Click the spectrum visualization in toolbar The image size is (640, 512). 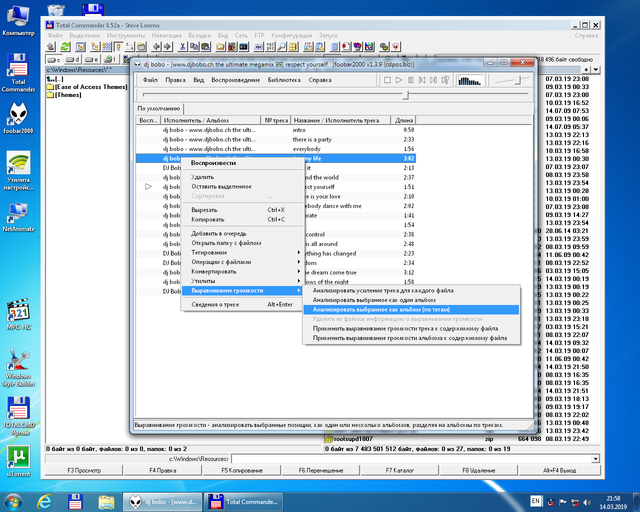click(469, 80)
